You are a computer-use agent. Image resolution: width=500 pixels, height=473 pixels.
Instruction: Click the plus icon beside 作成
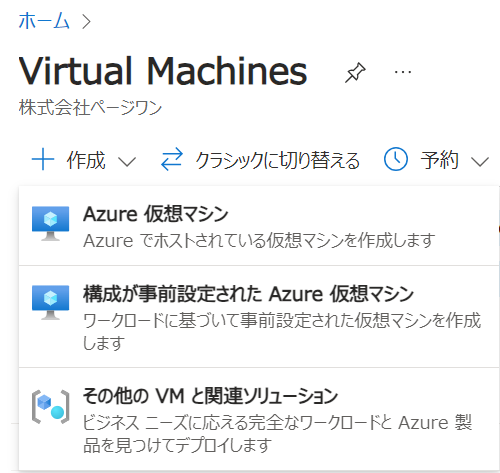coord(43,160)
